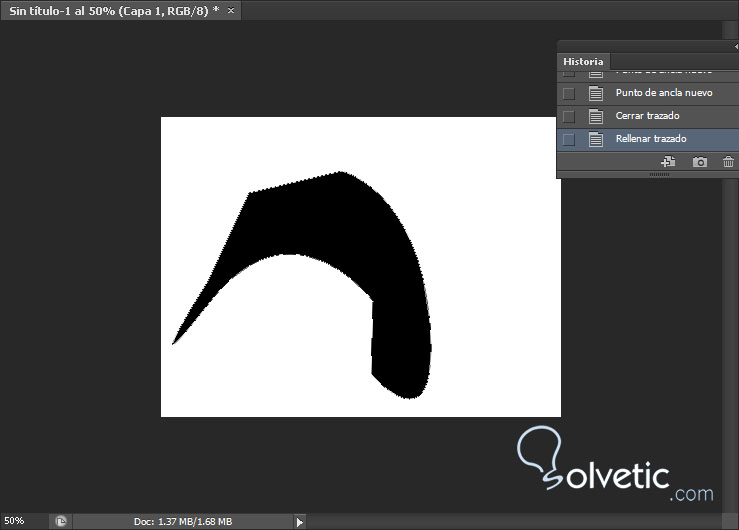This screenshot has width=739, height=530.
Task: Toggle history brush source for Rellenar trazado
Action: click(x=569, y=139)
